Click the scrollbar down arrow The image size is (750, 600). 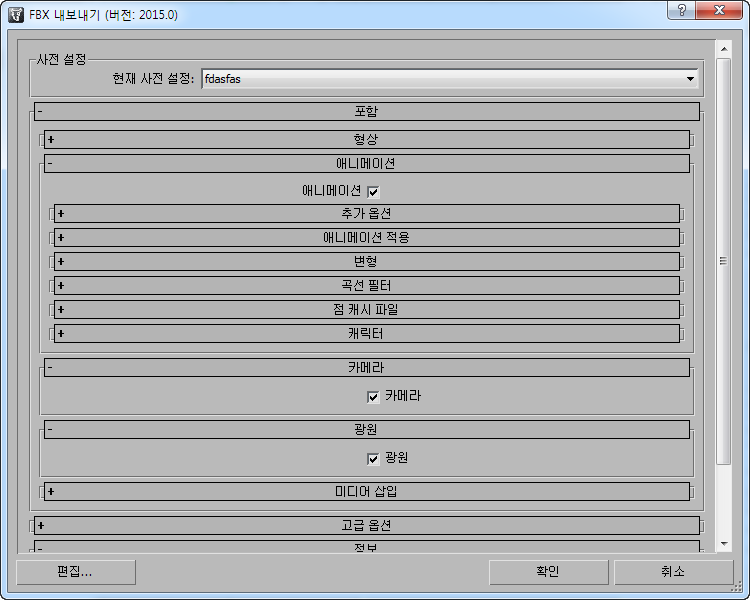click(x=724, y=544)
